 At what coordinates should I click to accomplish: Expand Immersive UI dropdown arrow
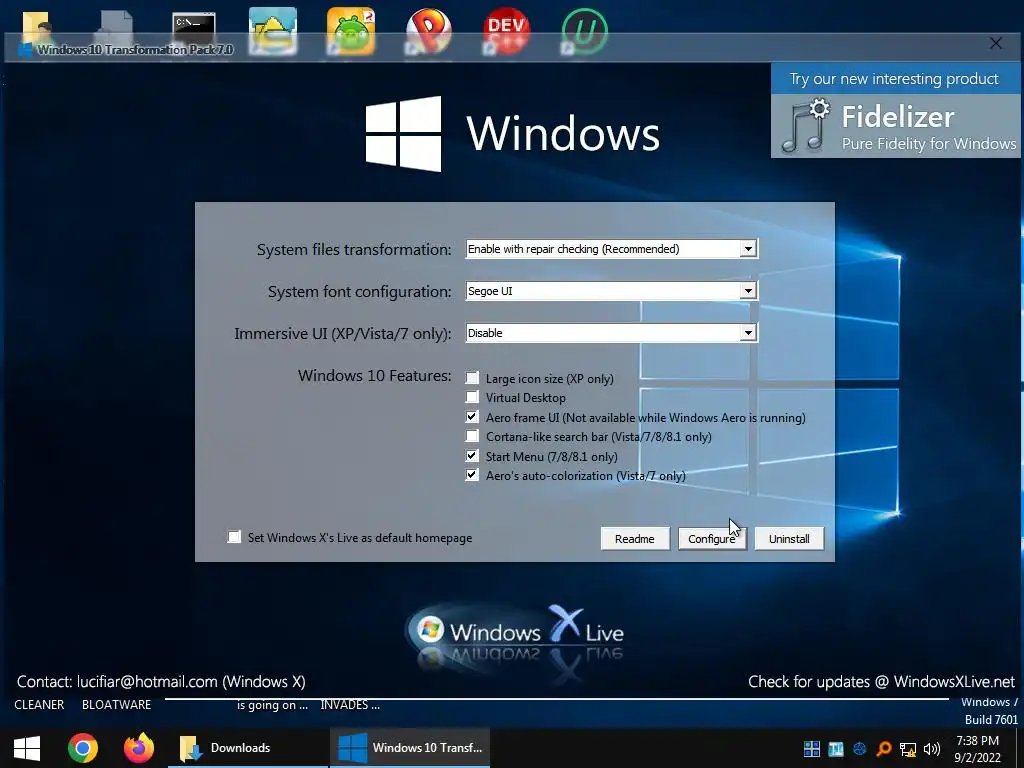[x=748, y=333]
